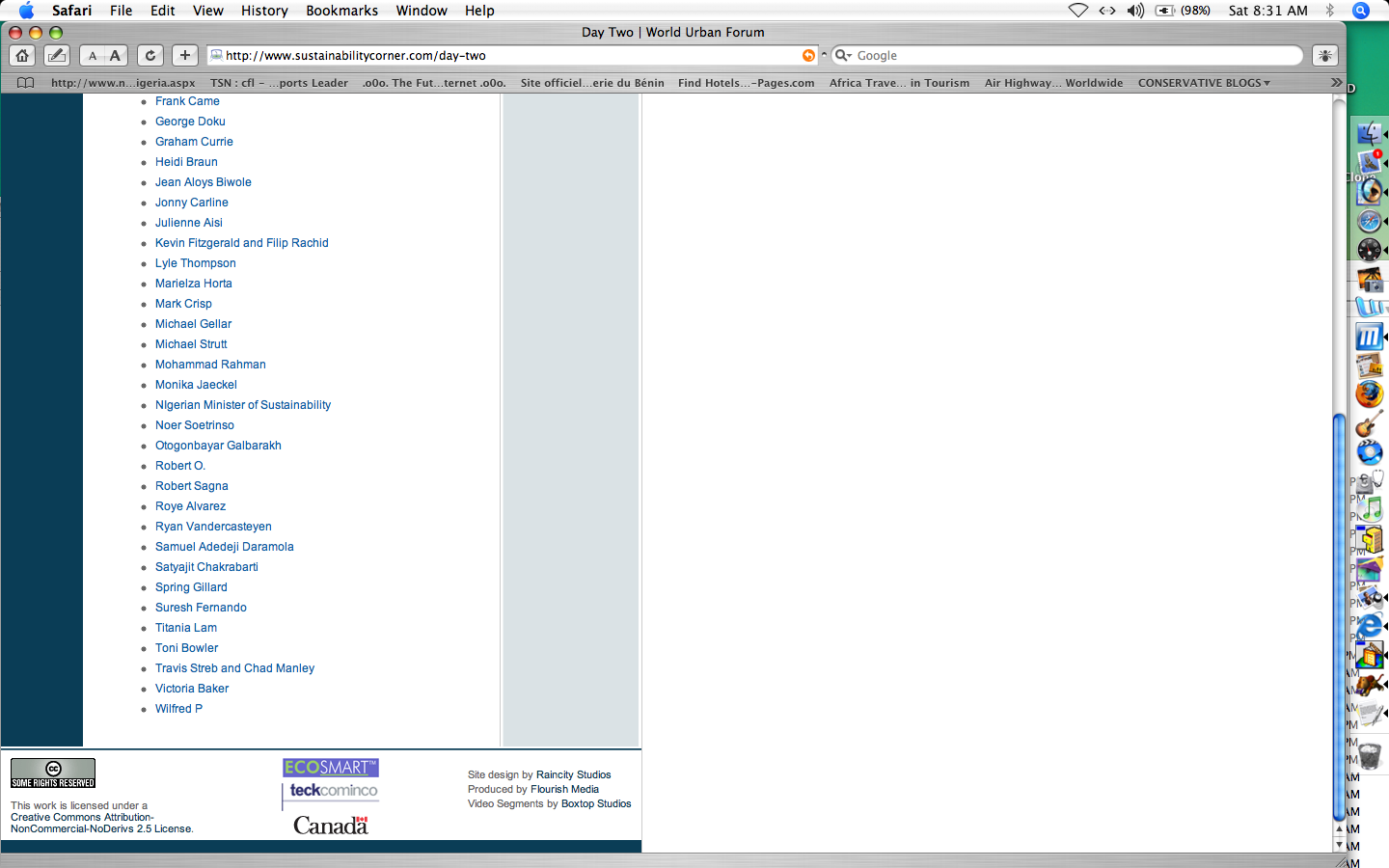
Task: Open the Edit menu
Action: point(163,11)
